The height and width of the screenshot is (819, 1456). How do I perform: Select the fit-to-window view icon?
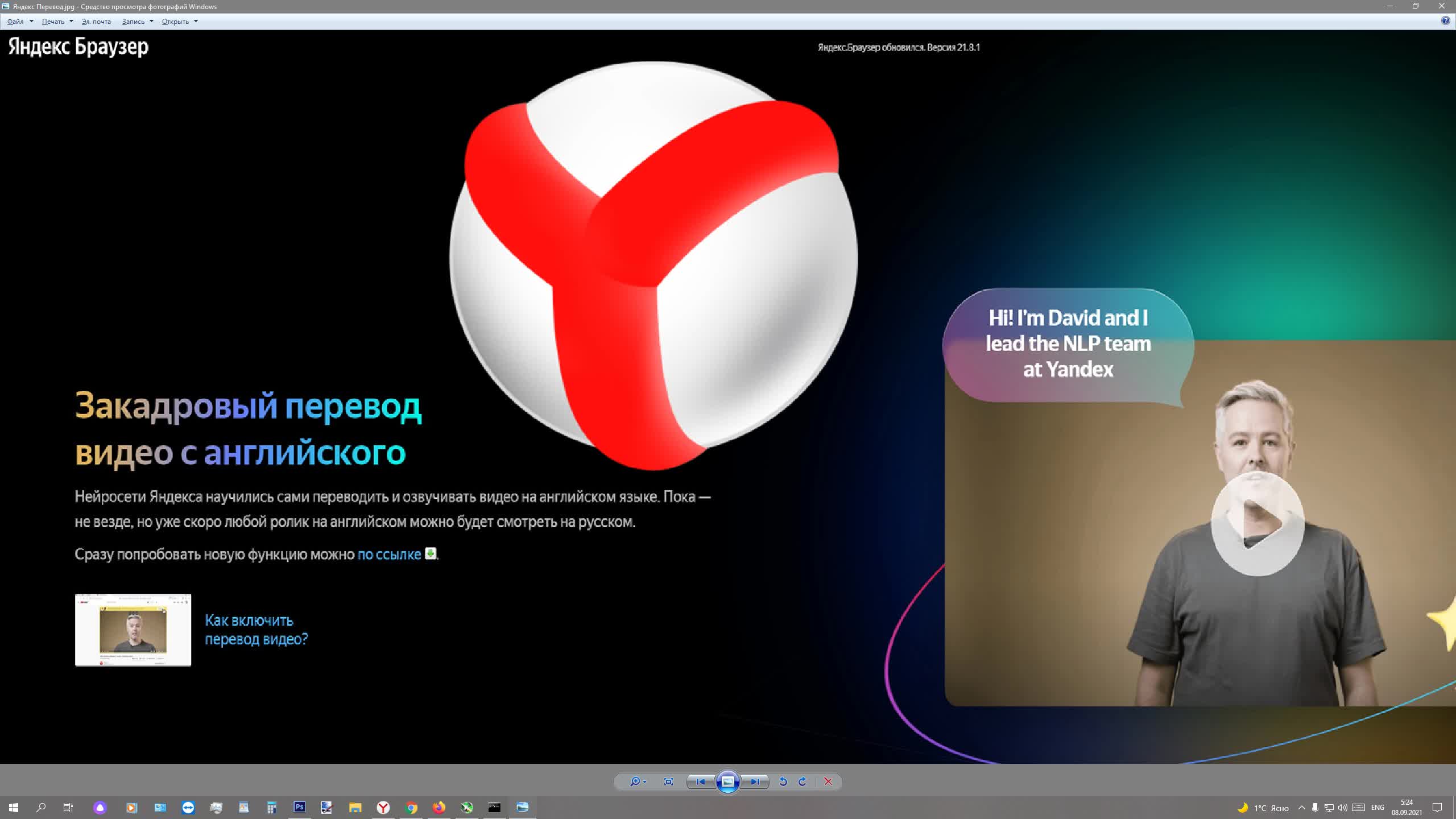[x=669, y=781]
